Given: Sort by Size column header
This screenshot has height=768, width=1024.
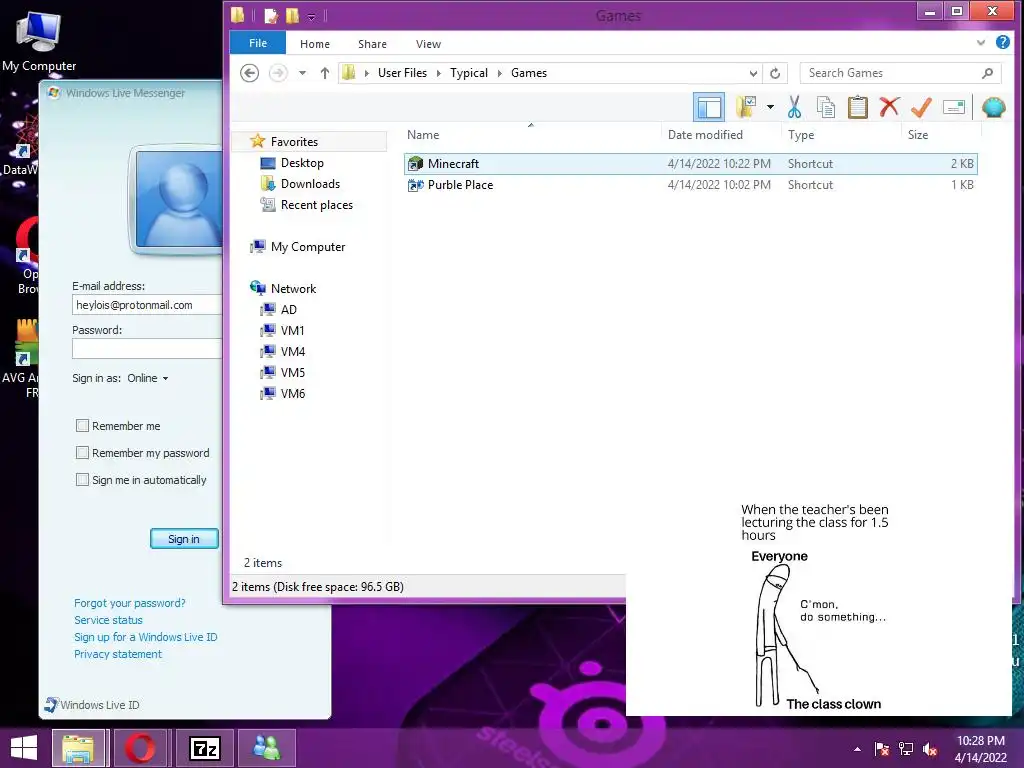Looking at the screenshot, I should click(918, 135).
